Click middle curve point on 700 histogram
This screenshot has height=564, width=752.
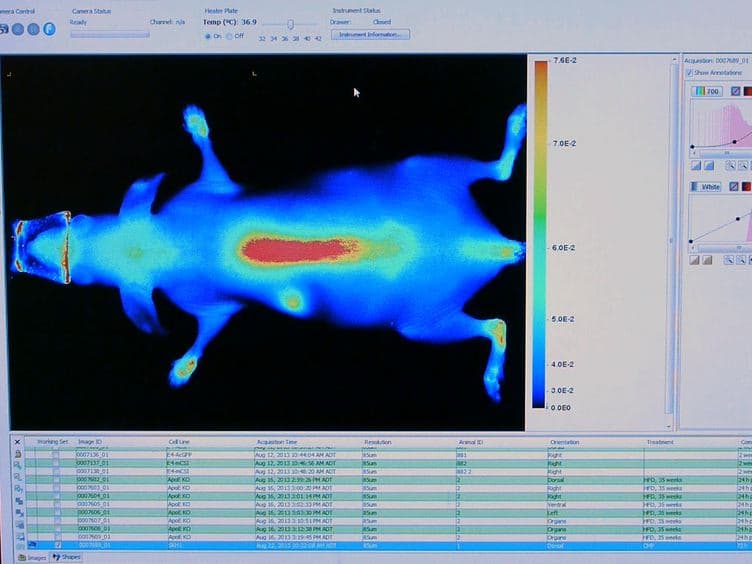734,142
